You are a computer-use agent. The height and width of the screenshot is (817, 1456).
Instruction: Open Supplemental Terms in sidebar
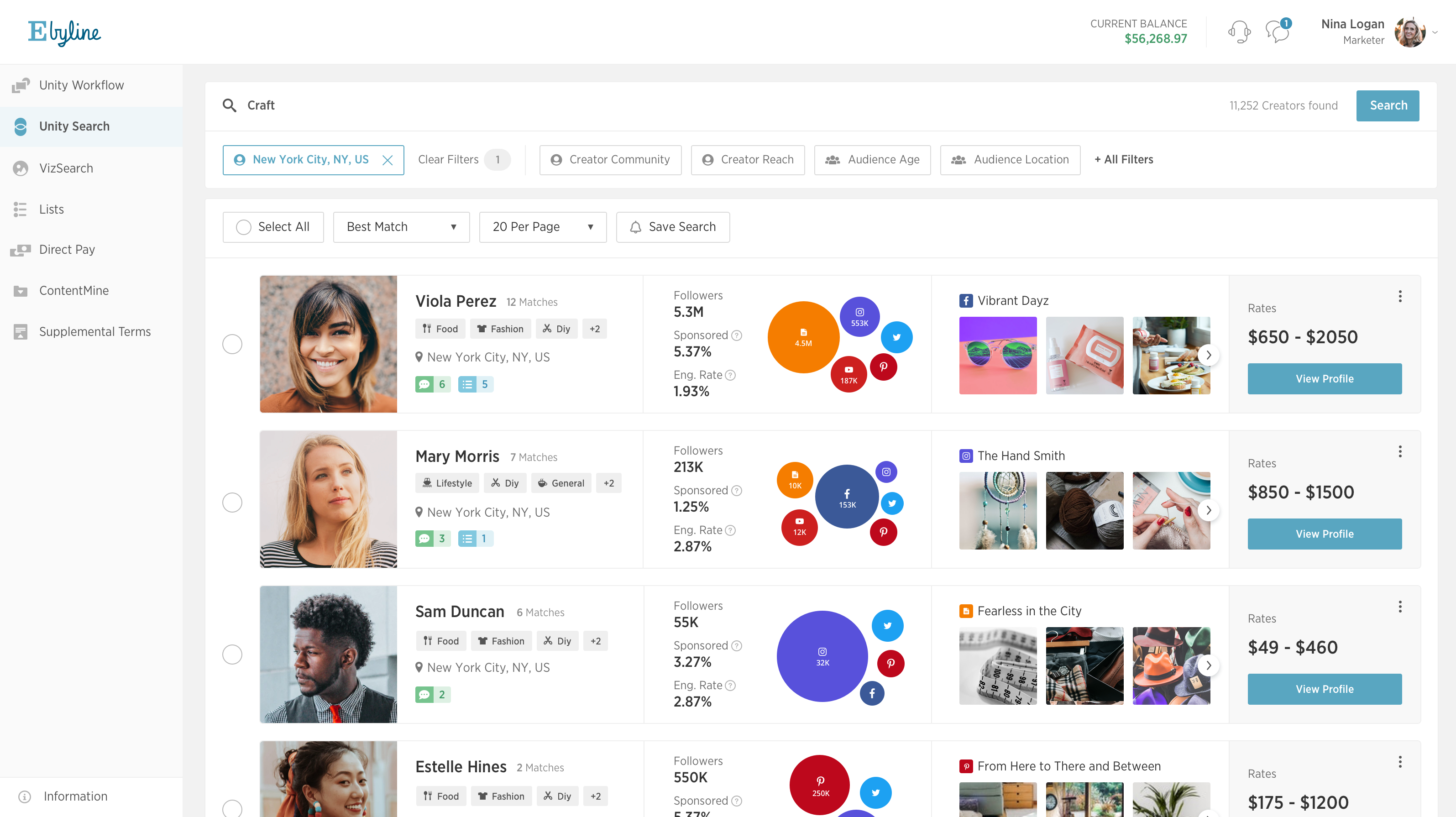click(x=91, y=332)
